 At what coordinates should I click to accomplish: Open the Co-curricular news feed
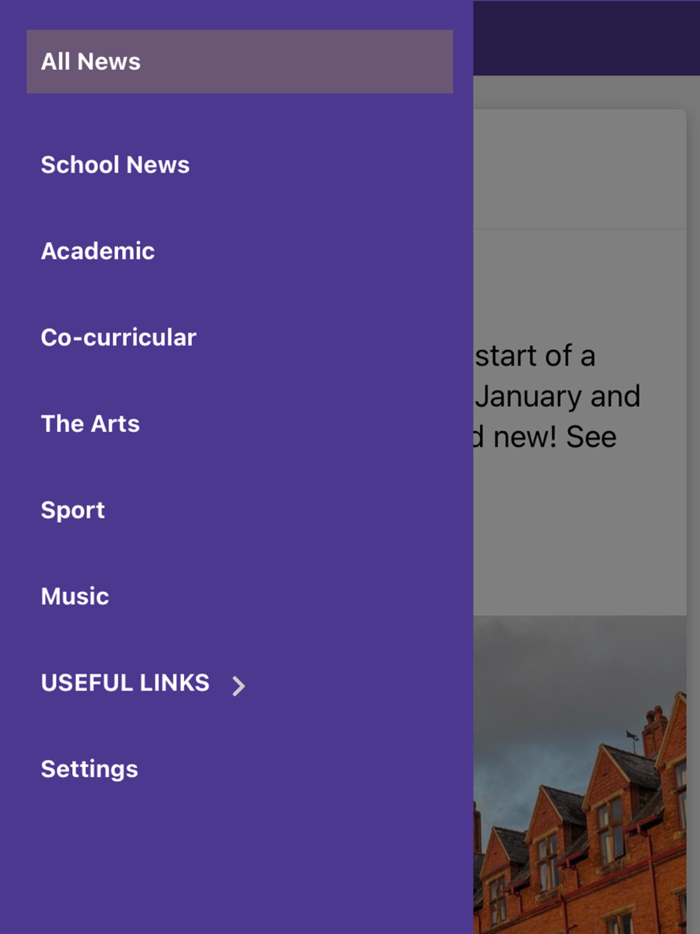(x=118, y=337)
